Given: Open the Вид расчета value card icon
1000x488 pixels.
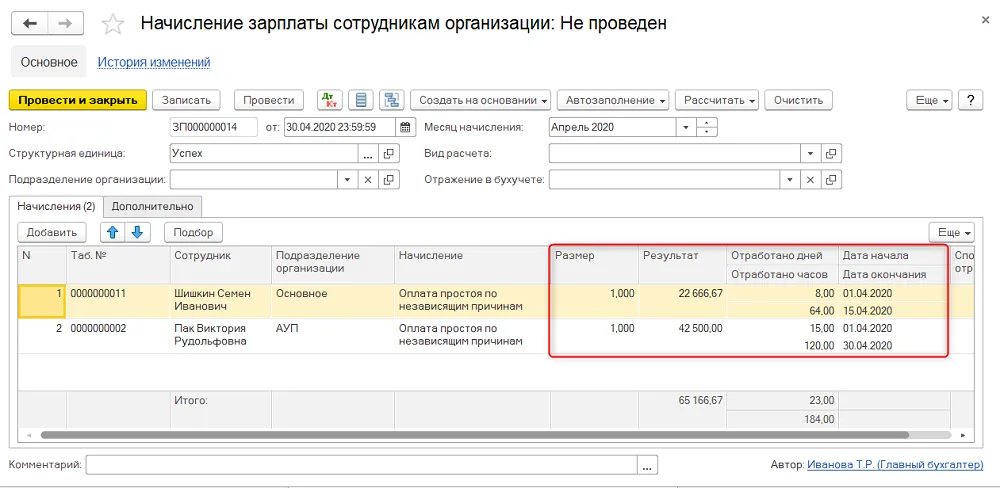Looking at the screenshot, I should click(831, 154).
